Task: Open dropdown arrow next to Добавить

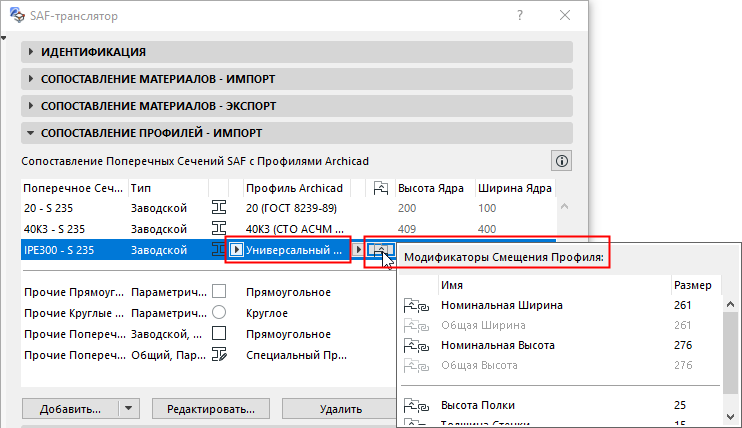Action: [x=129, y=409]
